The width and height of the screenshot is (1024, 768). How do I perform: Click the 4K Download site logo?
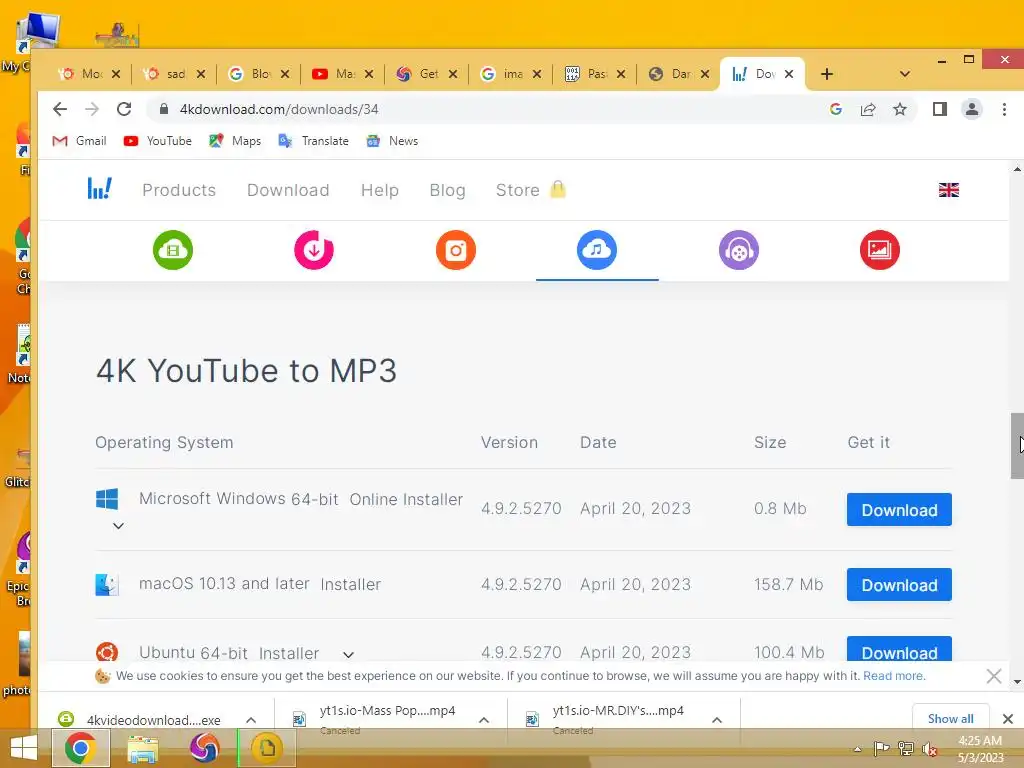click(99, 189)
